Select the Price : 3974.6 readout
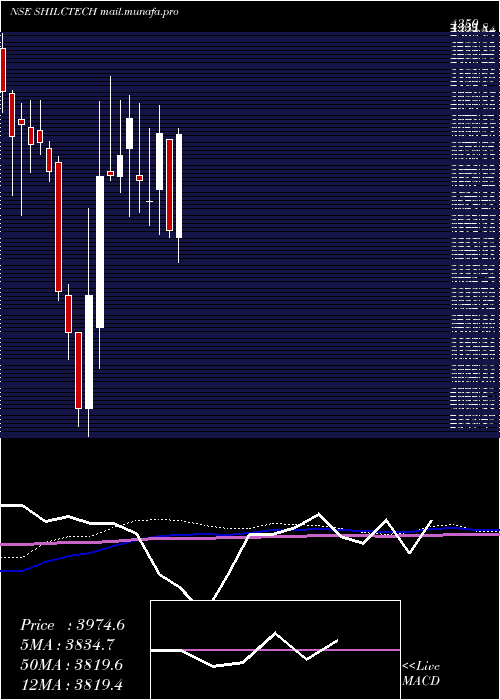Screen dimensions: 500x700 point(72,625)
